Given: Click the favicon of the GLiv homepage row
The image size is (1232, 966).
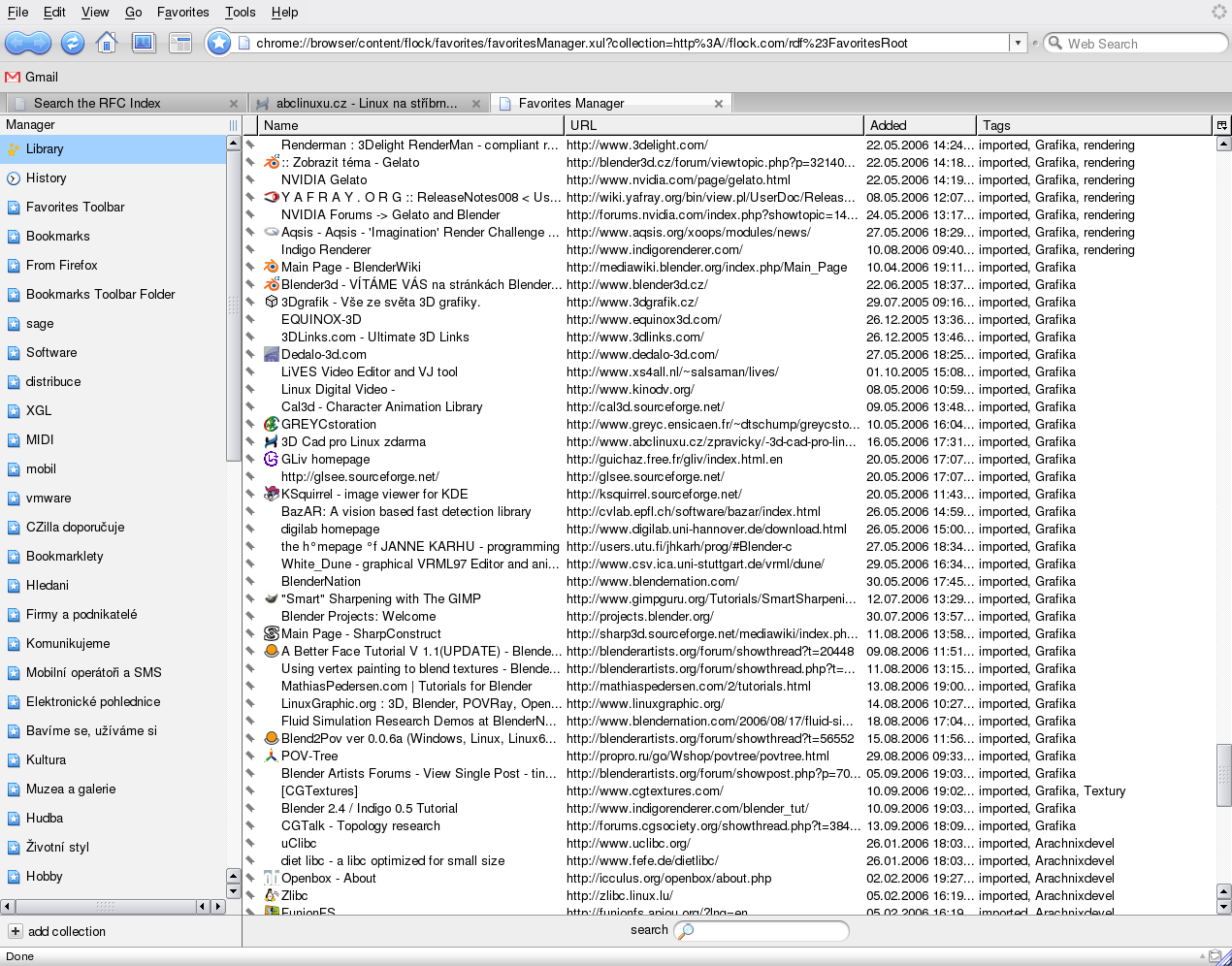Looking at the screenshot, I should [272, 460].
